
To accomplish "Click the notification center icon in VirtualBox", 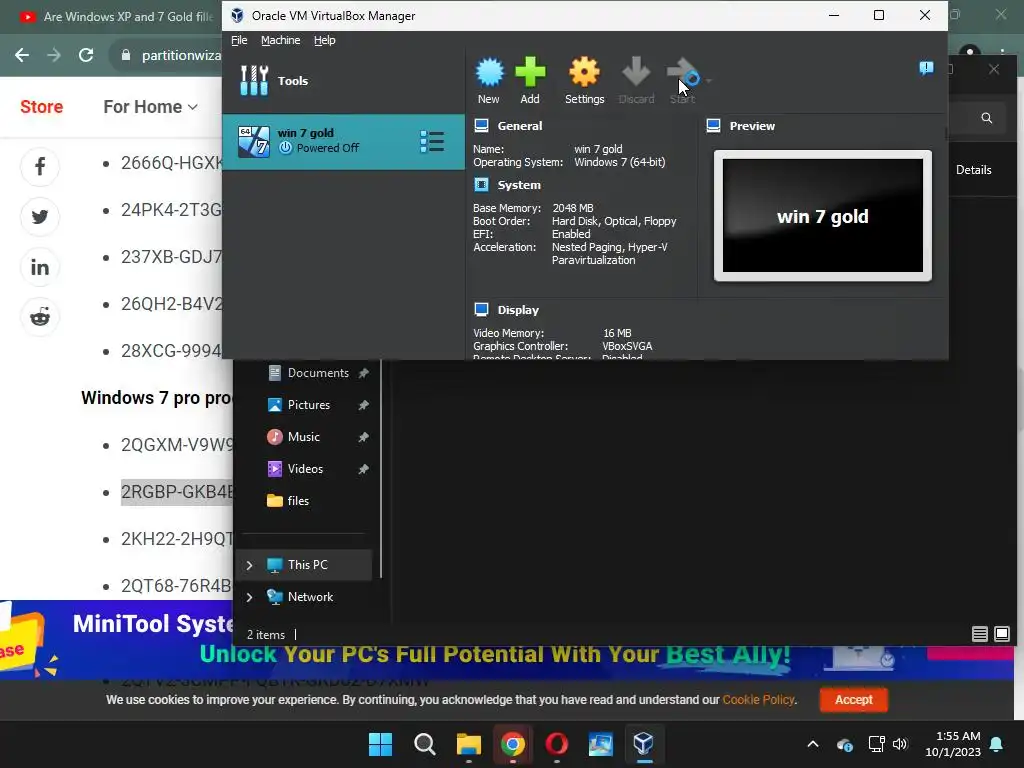I will tap(926, 68).
